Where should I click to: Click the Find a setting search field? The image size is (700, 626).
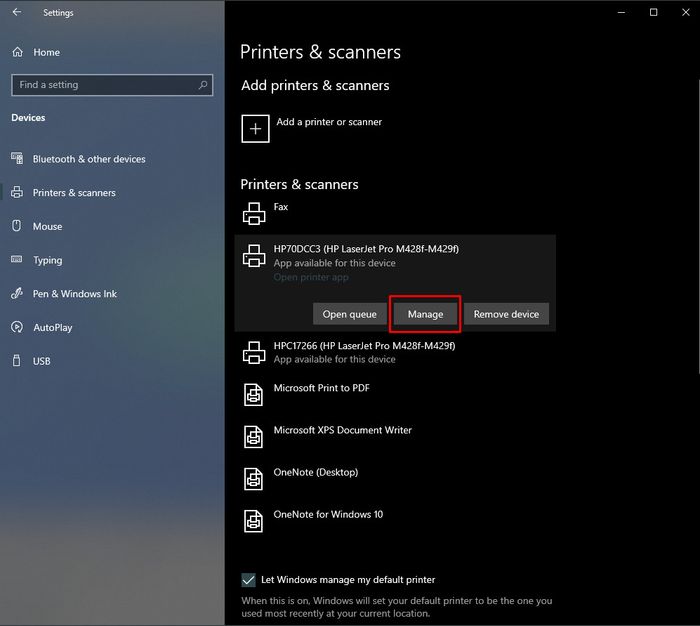click(112, 85)
